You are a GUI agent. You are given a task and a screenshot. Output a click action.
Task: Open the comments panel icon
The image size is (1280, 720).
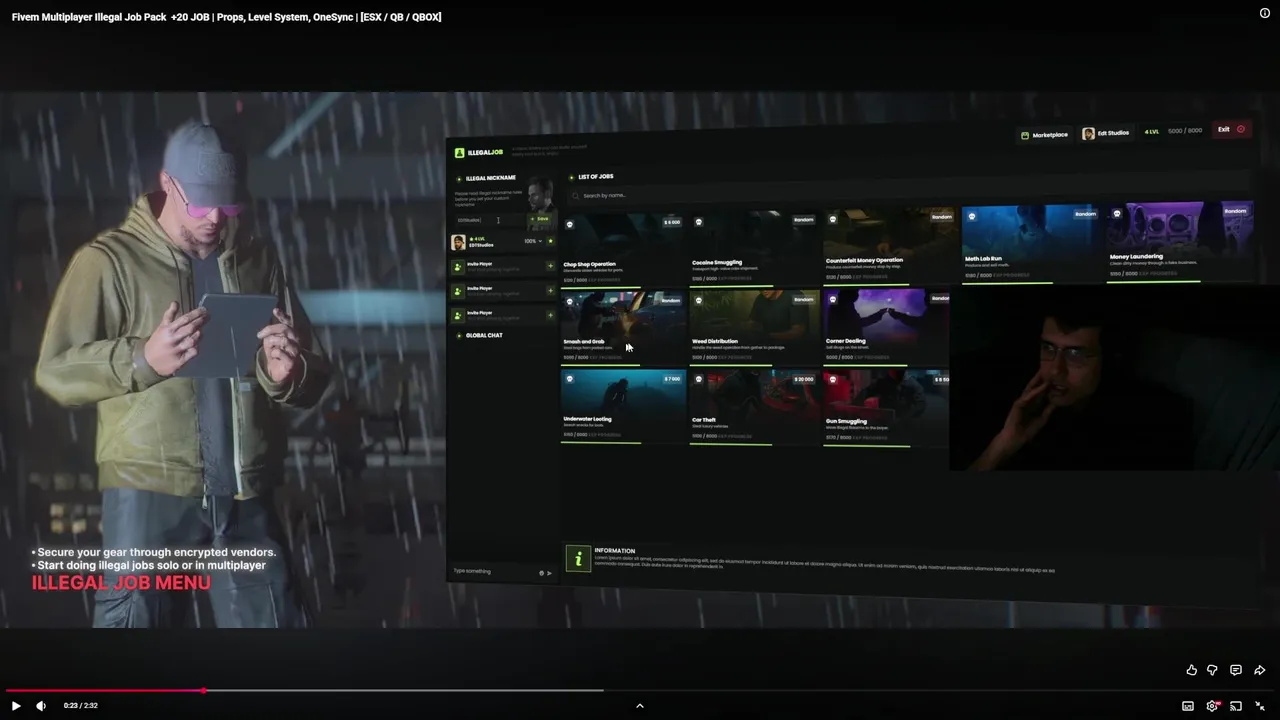click(x=1236, y=670)
